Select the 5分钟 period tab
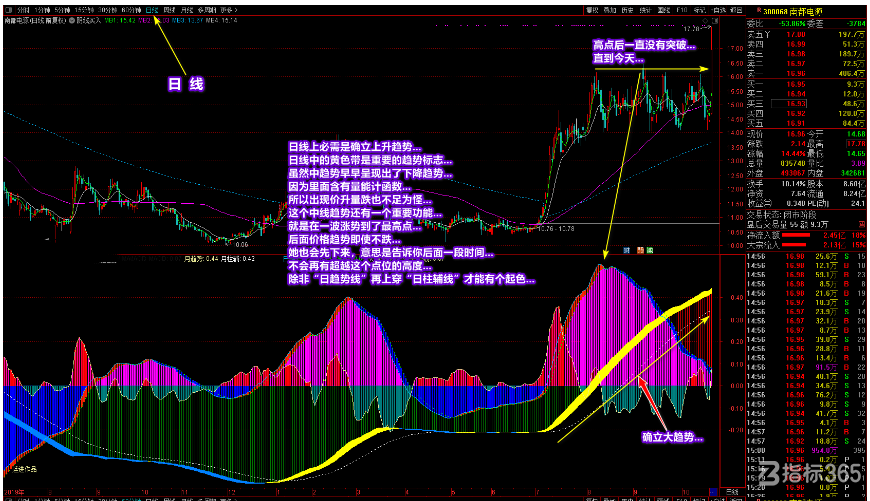870x501 pixels. [x=62, y=10]
